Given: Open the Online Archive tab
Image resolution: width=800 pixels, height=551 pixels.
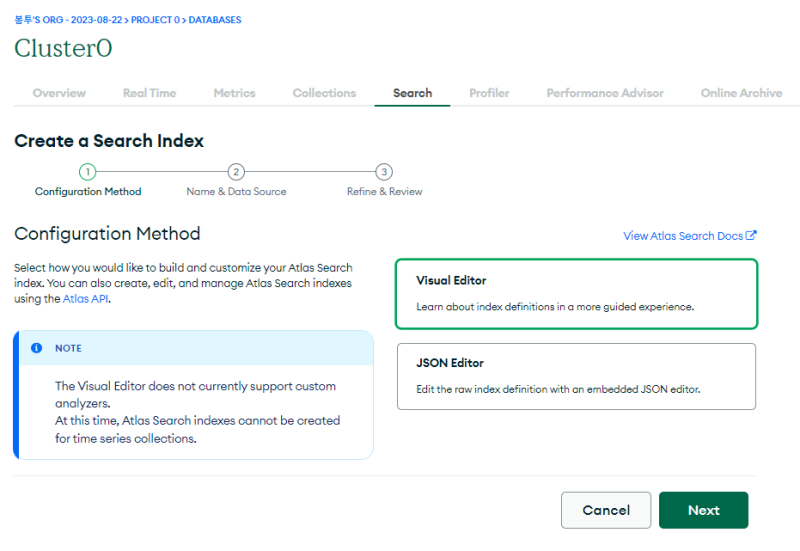Looking at the screenshot, I should [741, 93].
